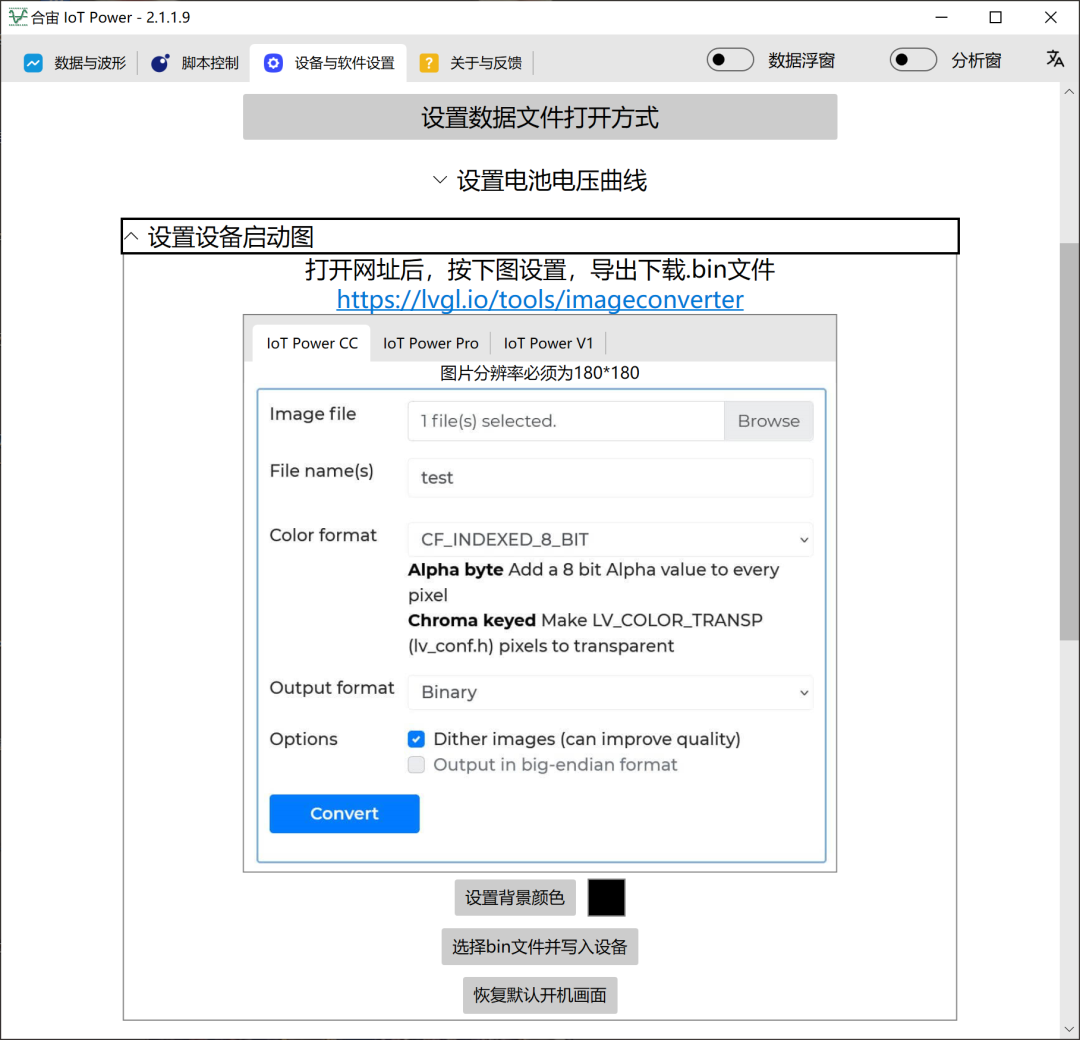Image resolution: width=1080 pixels, height=1040 pixels.
Task: Toggle the 分析窗 switch
Action: (913, 60)
